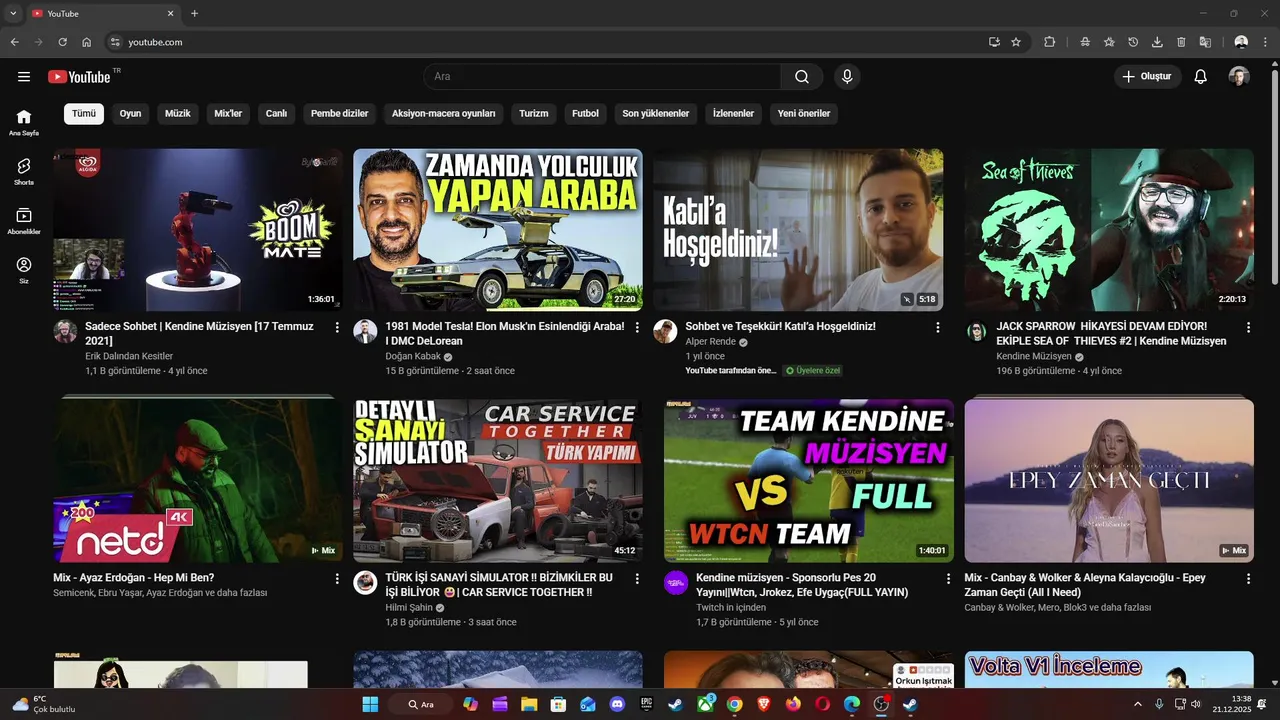This screenshot has width=1280, height=720.
Task: Open Erik Dalından Kesitler channel link
Action: tap(129, 357)
